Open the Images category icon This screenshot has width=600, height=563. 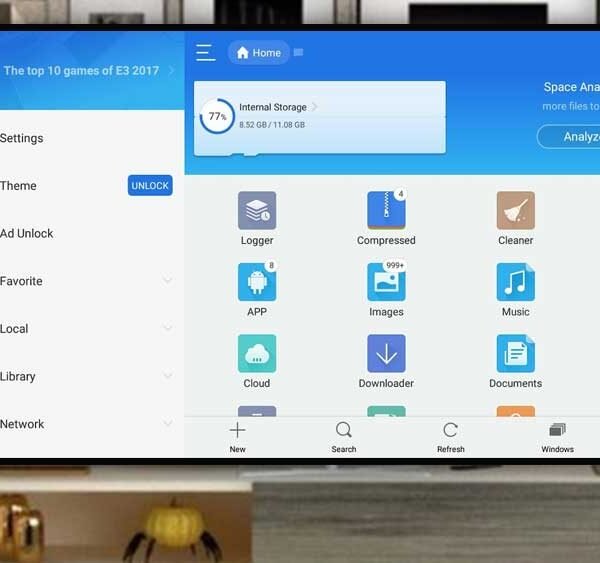tap(386, 282)
